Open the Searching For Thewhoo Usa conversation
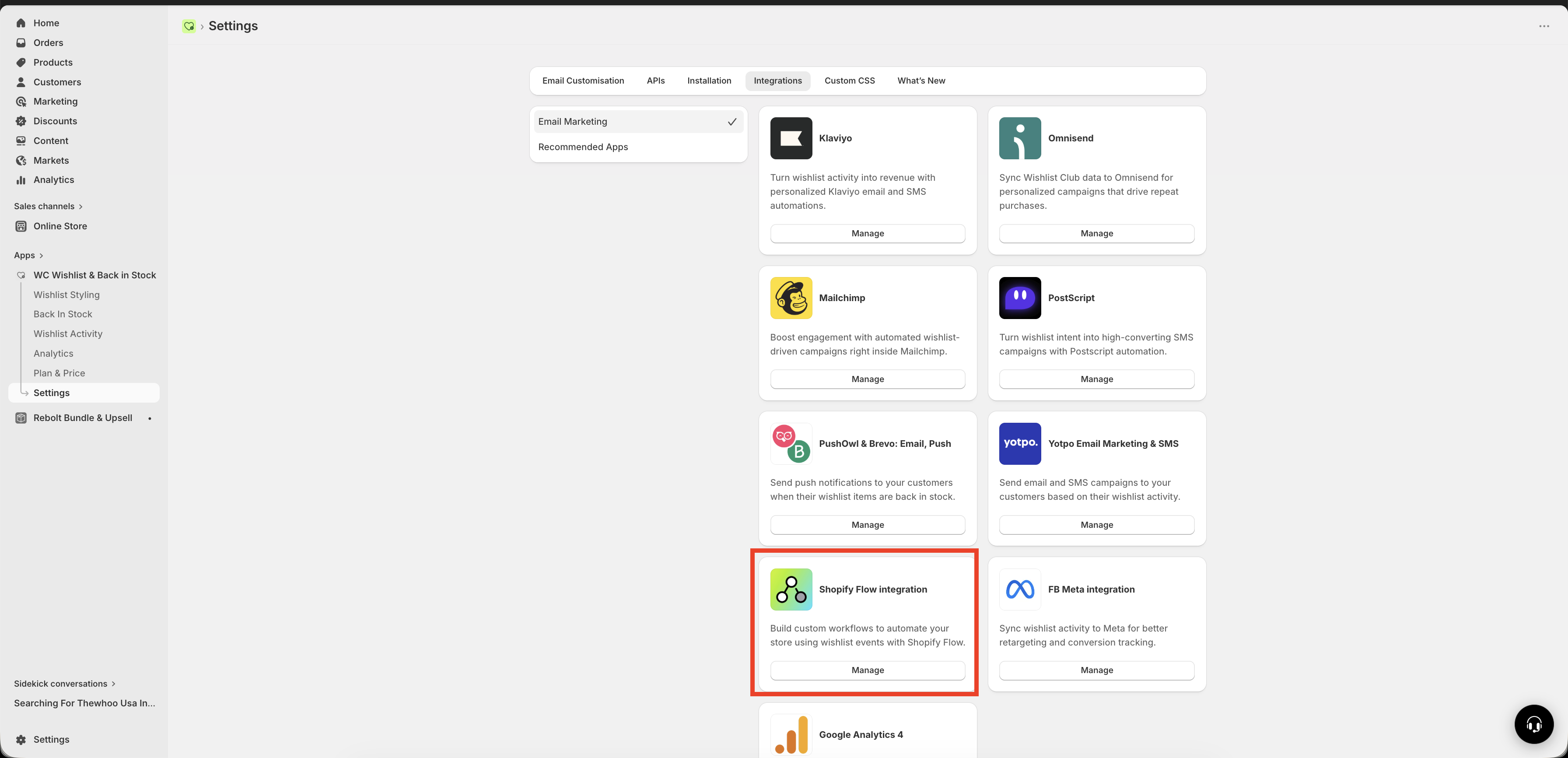 [84, 703]
